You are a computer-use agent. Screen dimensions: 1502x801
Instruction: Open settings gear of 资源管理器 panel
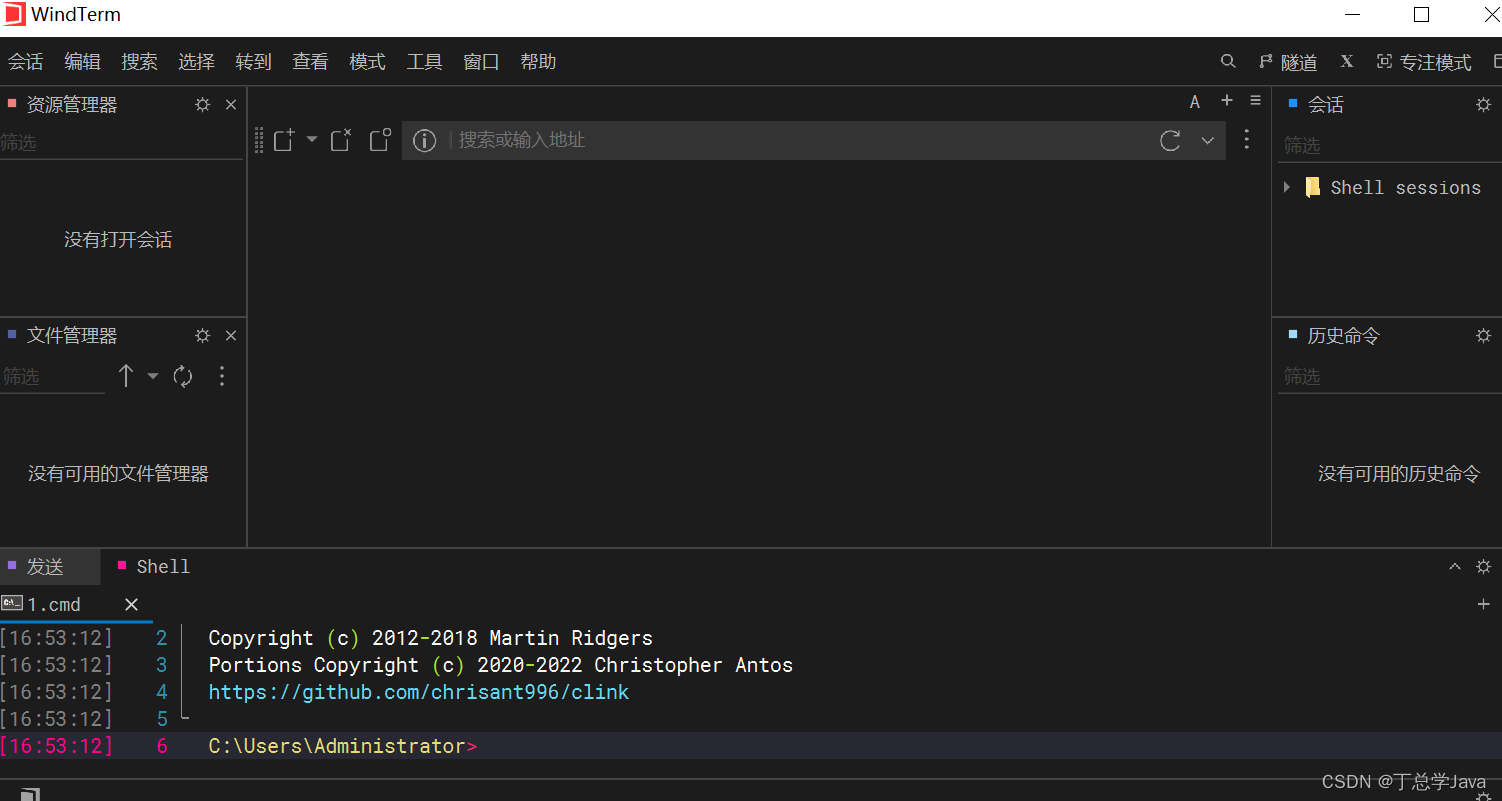point(203,105)
